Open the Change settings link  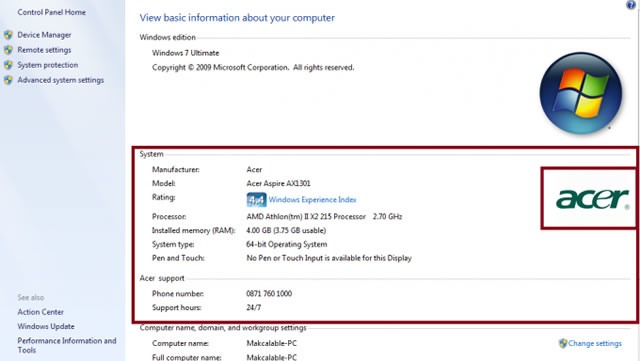point(595,343)
